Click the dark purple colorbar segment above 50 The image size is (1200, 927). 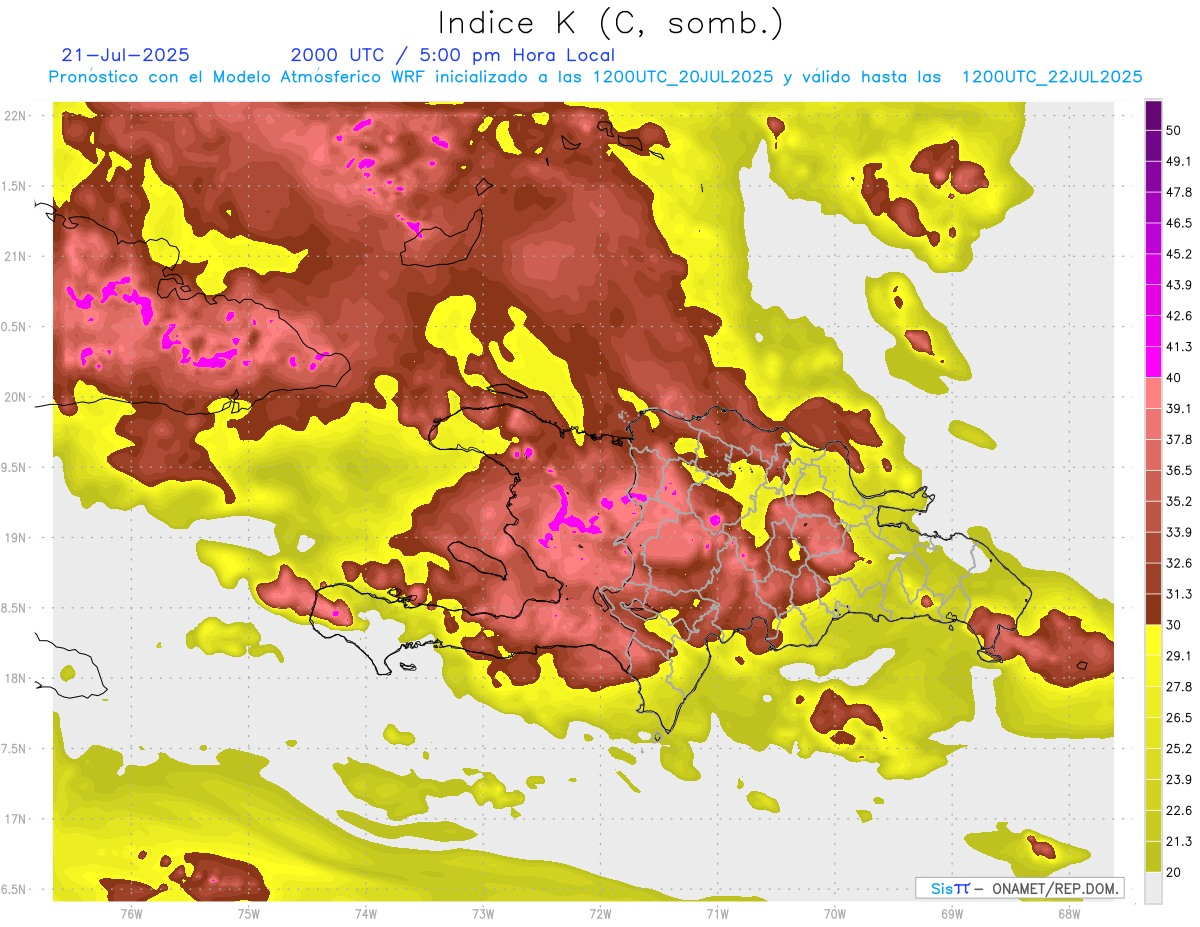1153,116
